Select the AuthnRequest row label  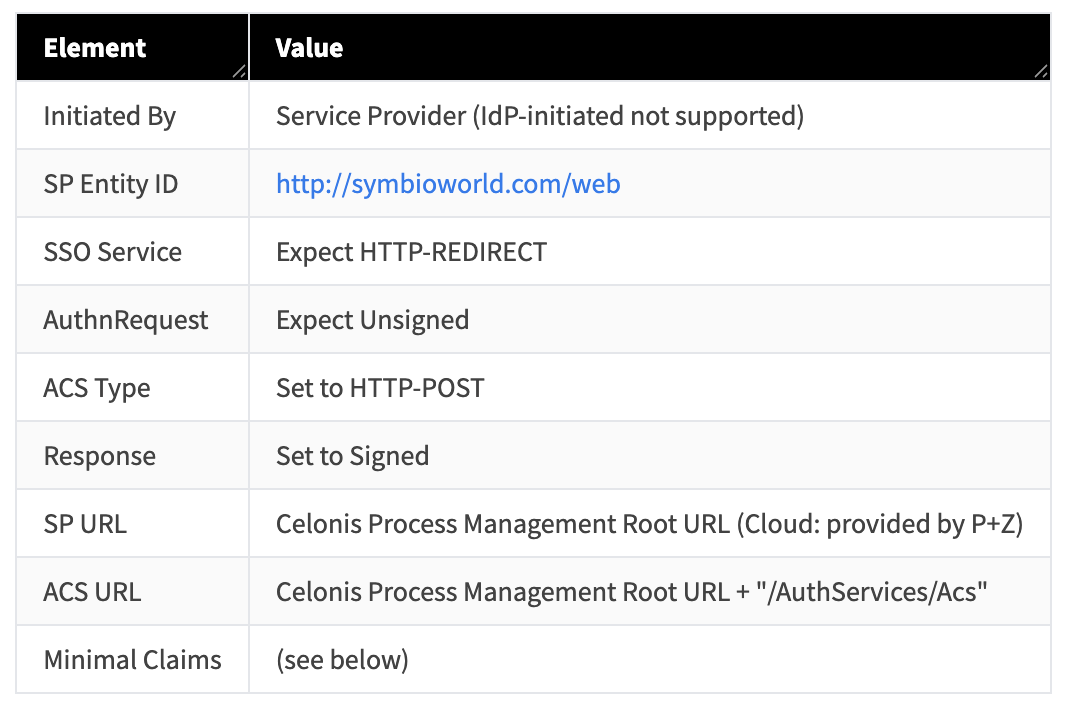pos(125,320)
